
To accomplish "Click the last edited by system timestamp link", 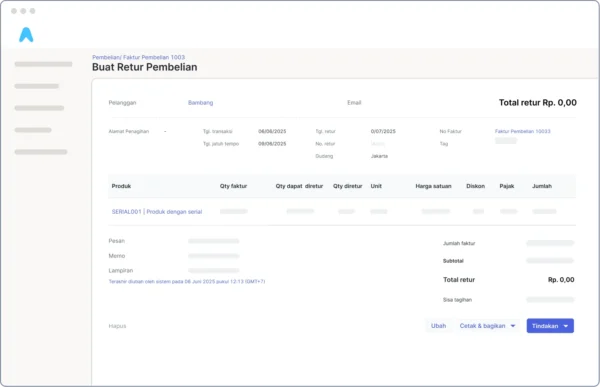I will [187, 281].
